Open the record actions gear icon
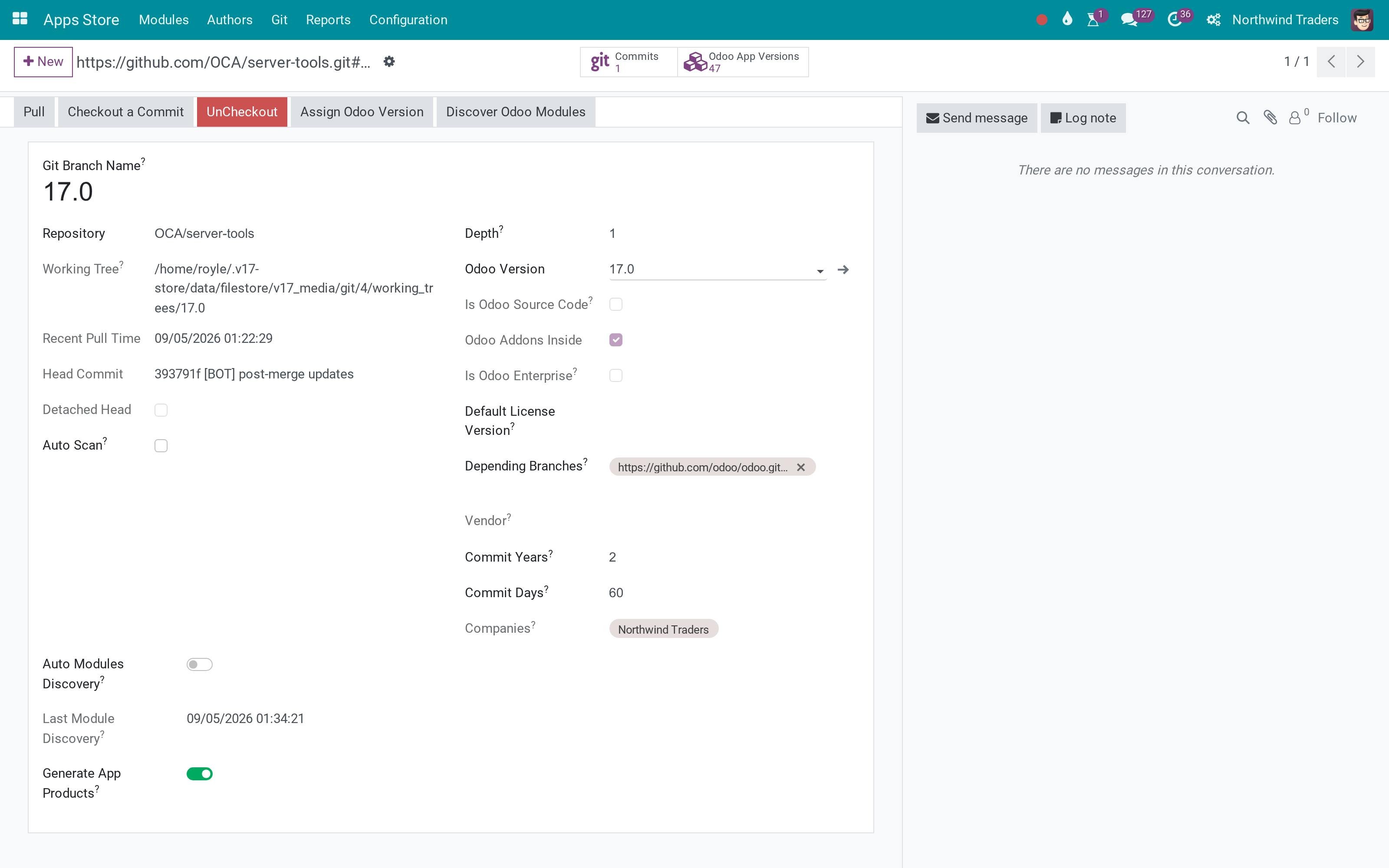 click(389, 62)
